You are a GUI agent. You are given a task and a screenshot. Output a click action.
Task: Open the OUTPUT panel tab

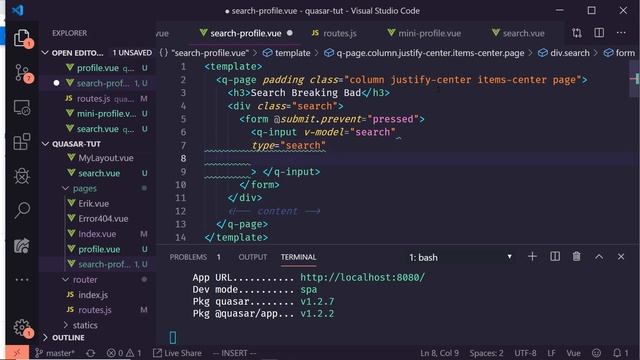253,257
